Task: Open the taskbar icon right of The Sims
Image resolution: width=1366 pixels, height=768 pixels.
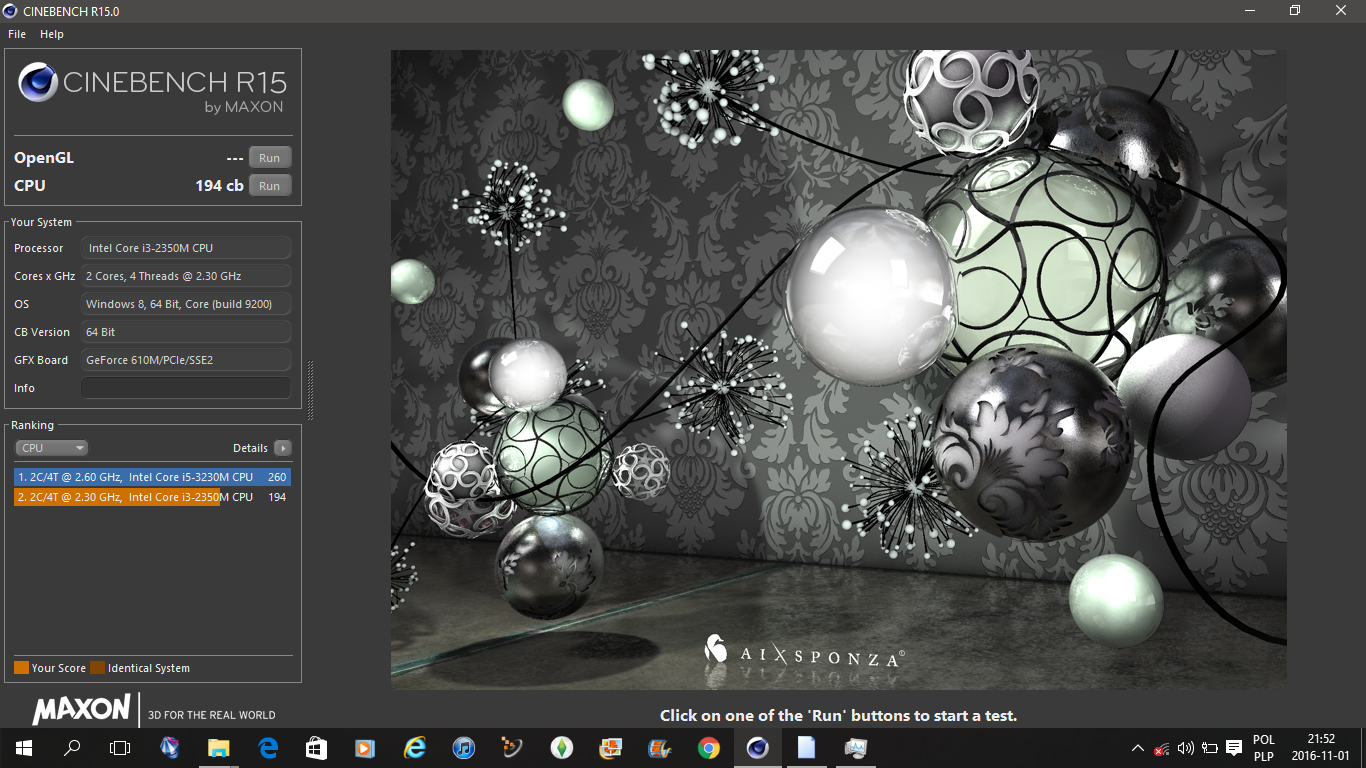Action: pos(610,748)
